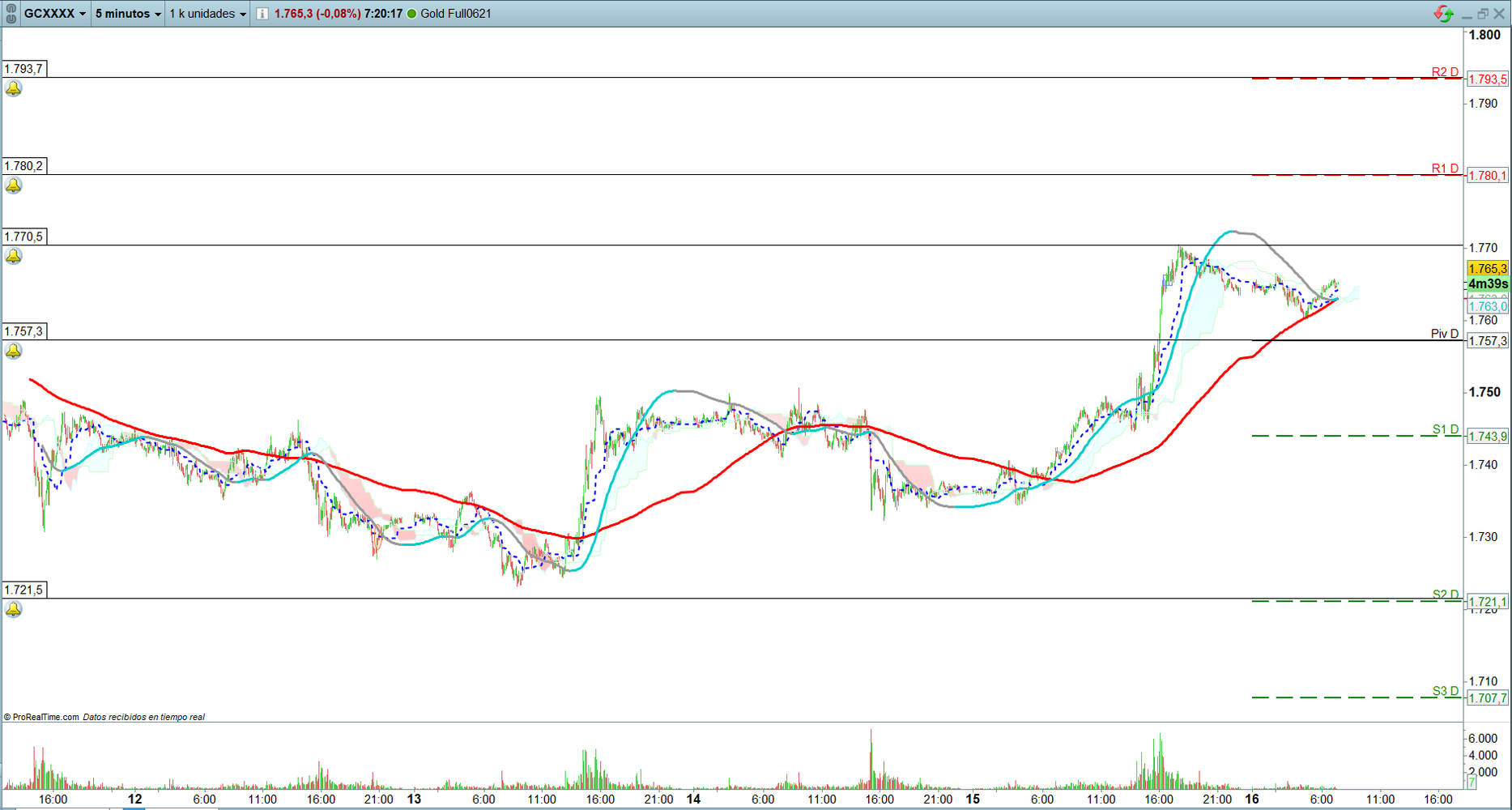Click the S3 D support label
Viewport: 1512px width, 810px height.
pos(1446,691)
